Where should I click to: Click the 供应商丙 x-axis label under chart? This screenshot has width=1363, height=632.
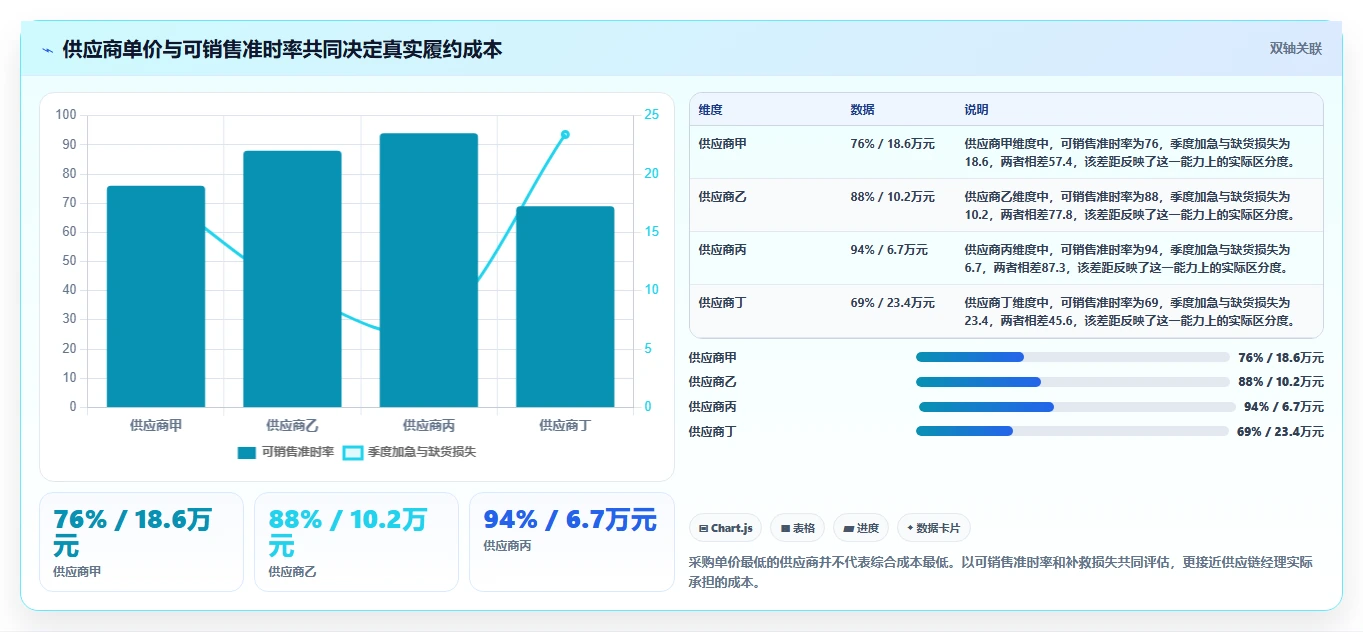coord(428,425)
